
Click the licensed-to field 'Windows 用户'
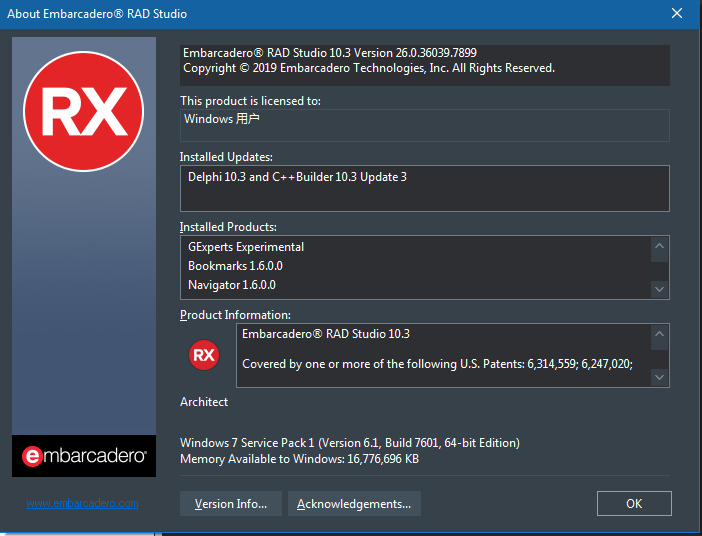(x=424, y=125)
